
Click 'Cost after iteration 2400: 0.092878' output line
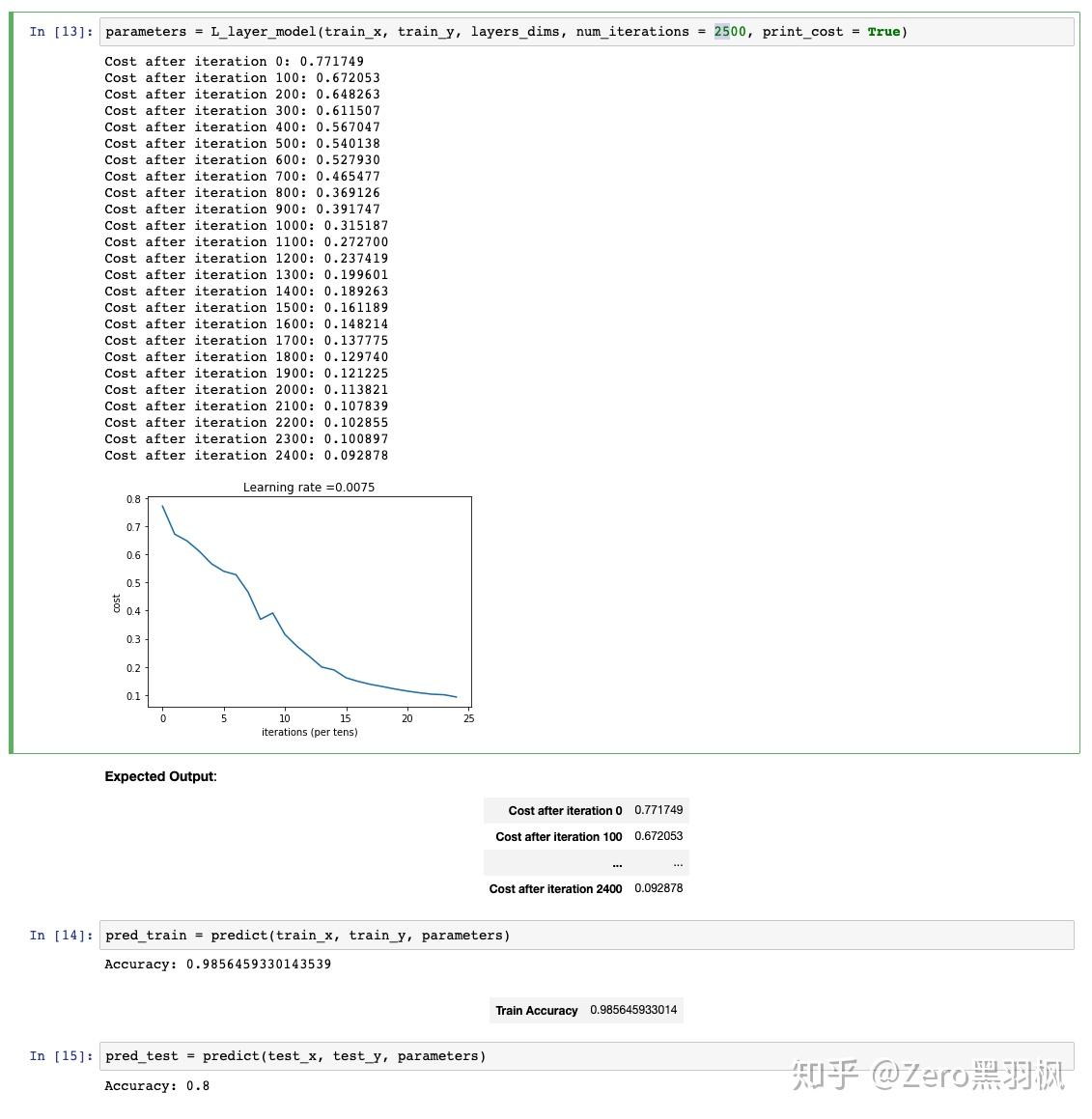point(246,456)
